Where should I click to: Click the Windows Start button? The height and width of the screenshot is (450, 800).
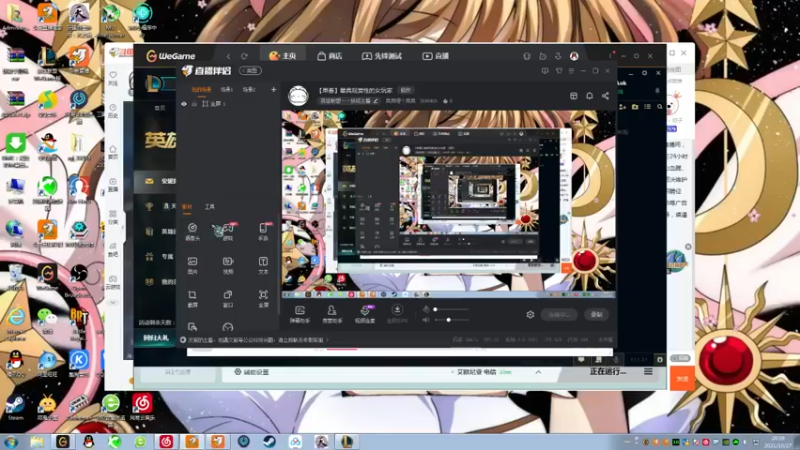tap(10, 441)
